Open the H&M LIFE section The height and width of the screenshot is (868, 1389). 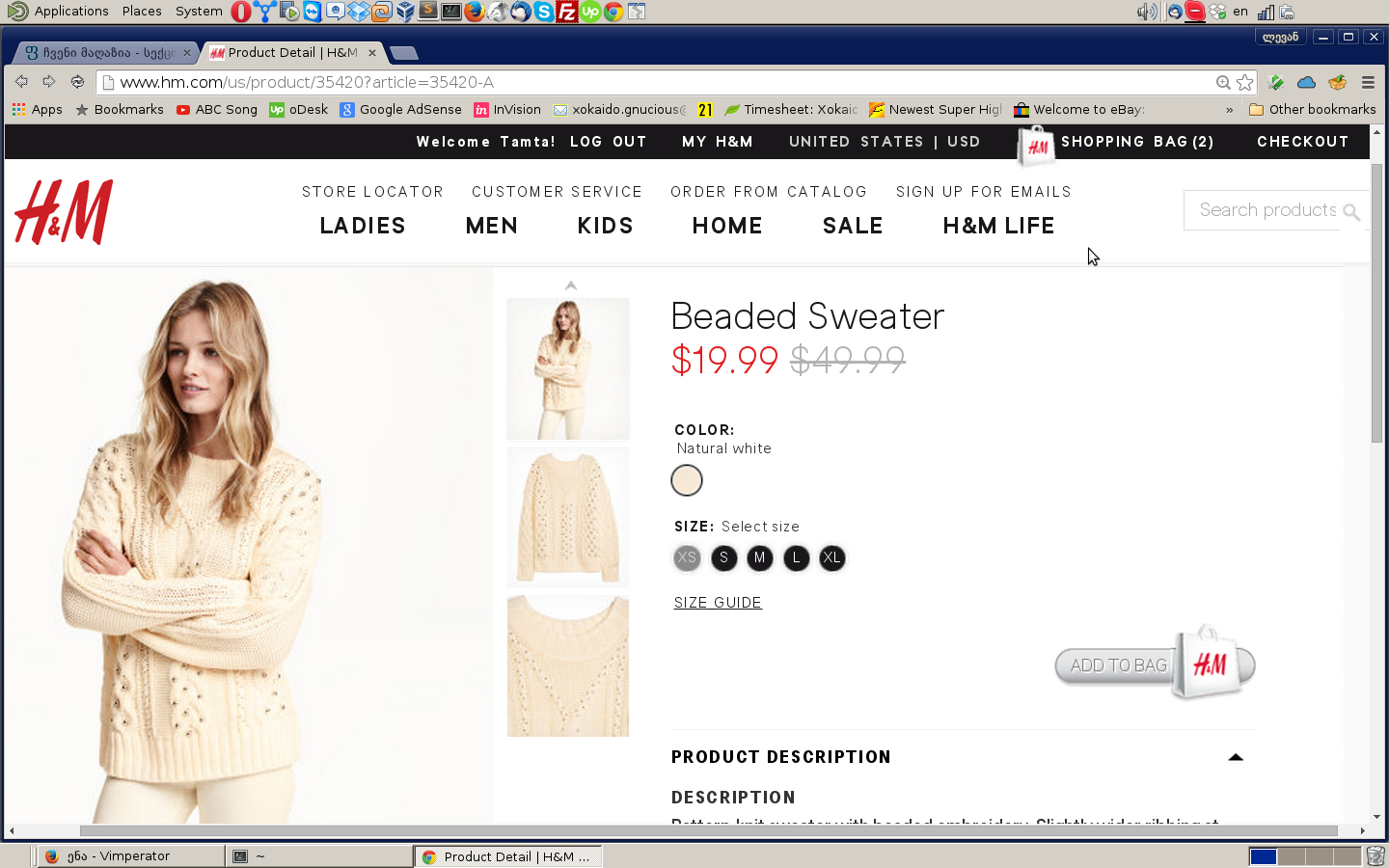(x=998, y=226)
